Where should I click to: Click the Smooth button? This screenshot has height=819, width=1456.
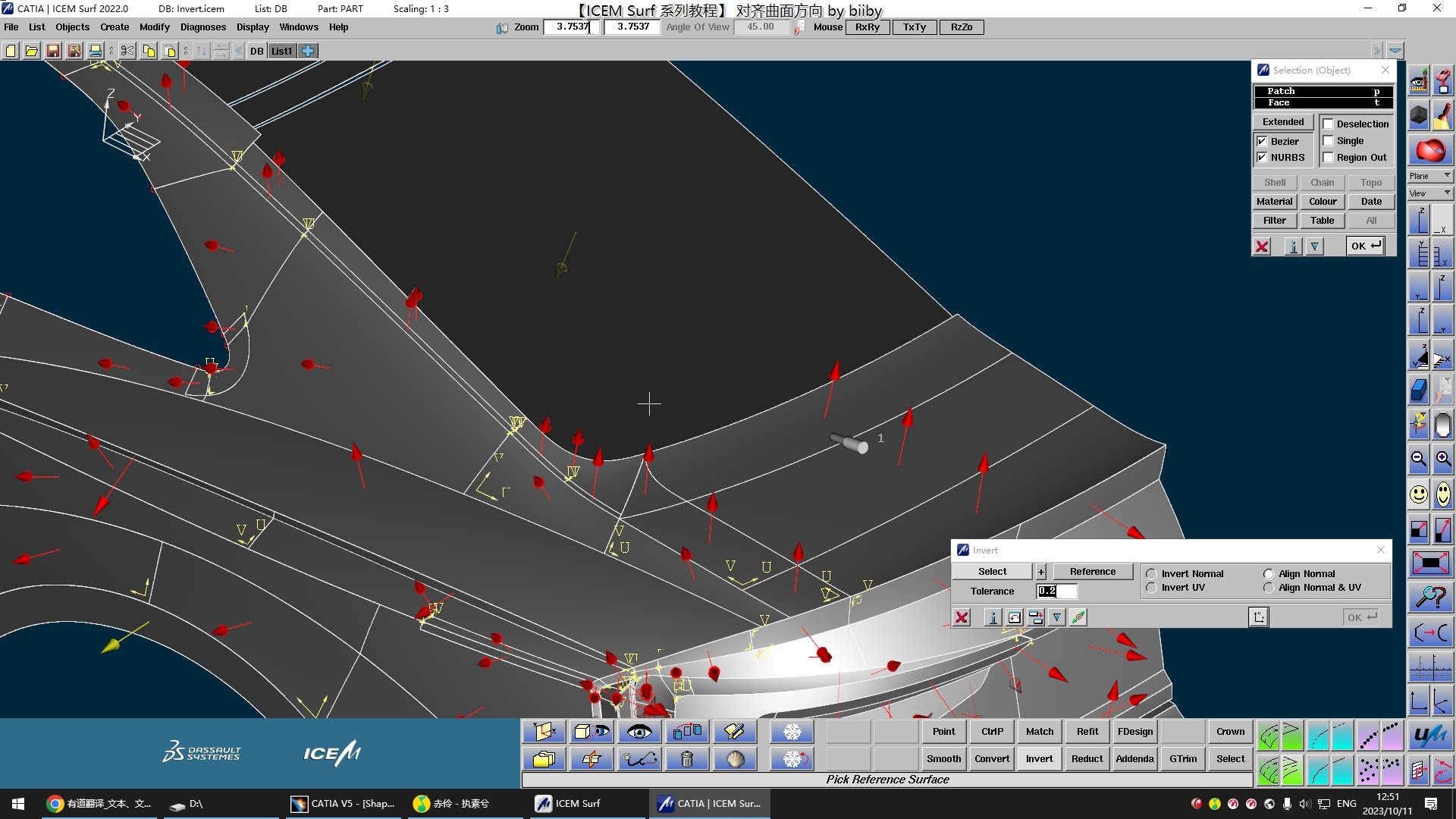point(944,759)
